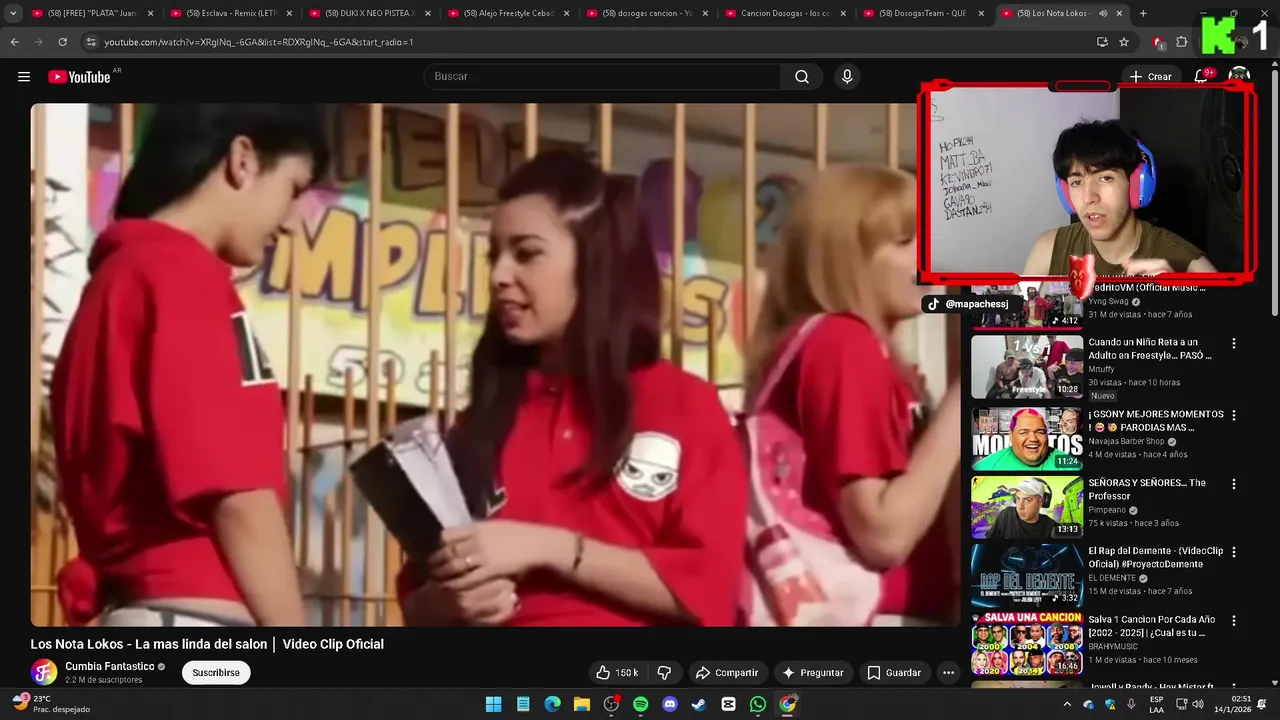
Task: Open options for El Rap del Demente video
Action: pos(1233,552)
